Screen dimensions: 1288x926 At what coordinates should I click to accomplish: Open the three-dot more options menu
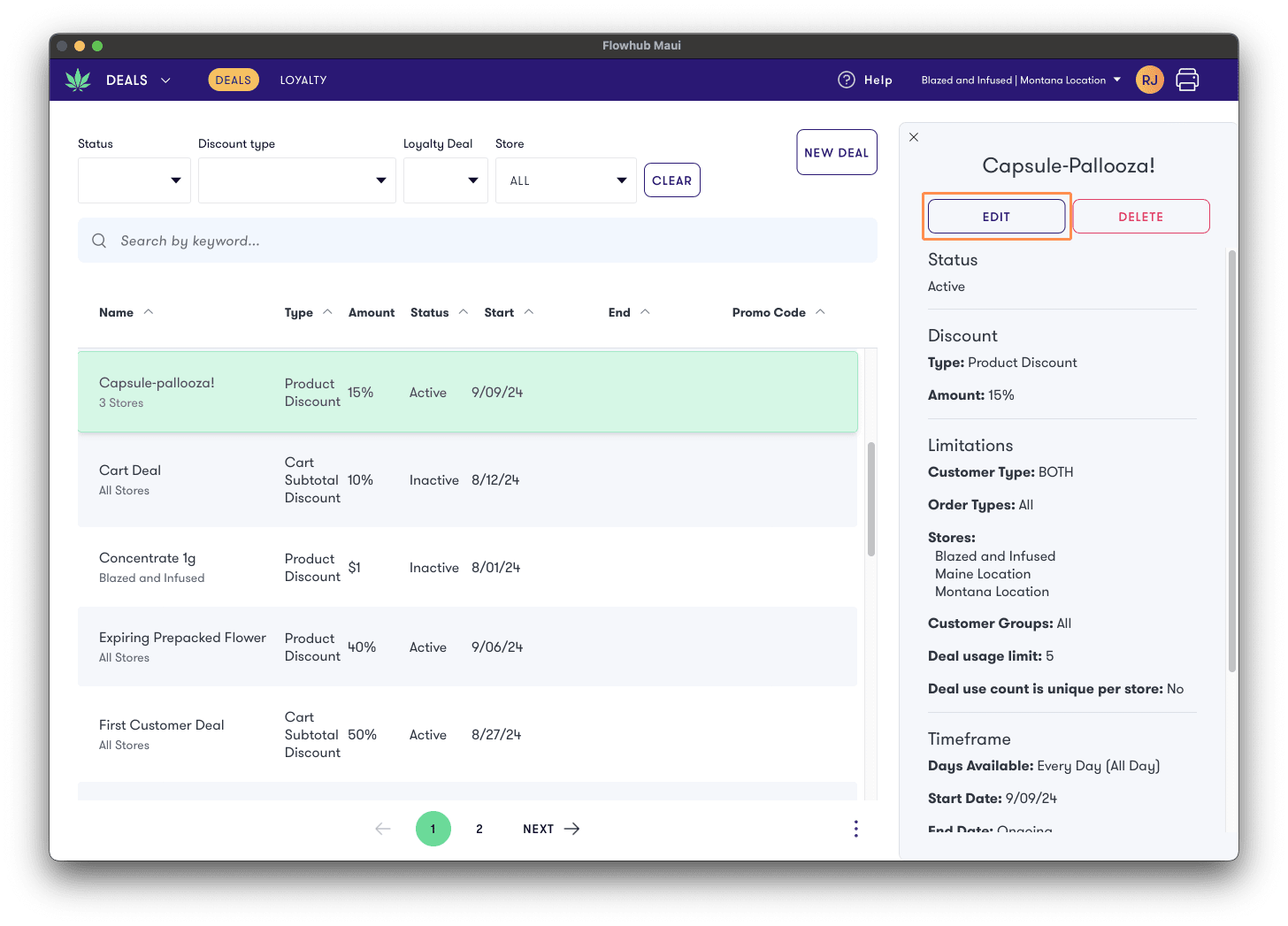coord(855,829)
